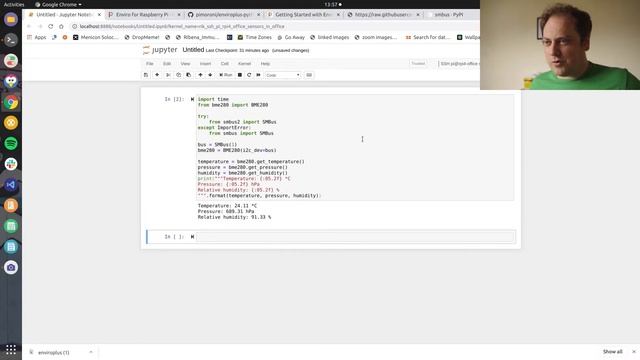Go back in Chrome
The image size is (640, 360).
(29, 26)
